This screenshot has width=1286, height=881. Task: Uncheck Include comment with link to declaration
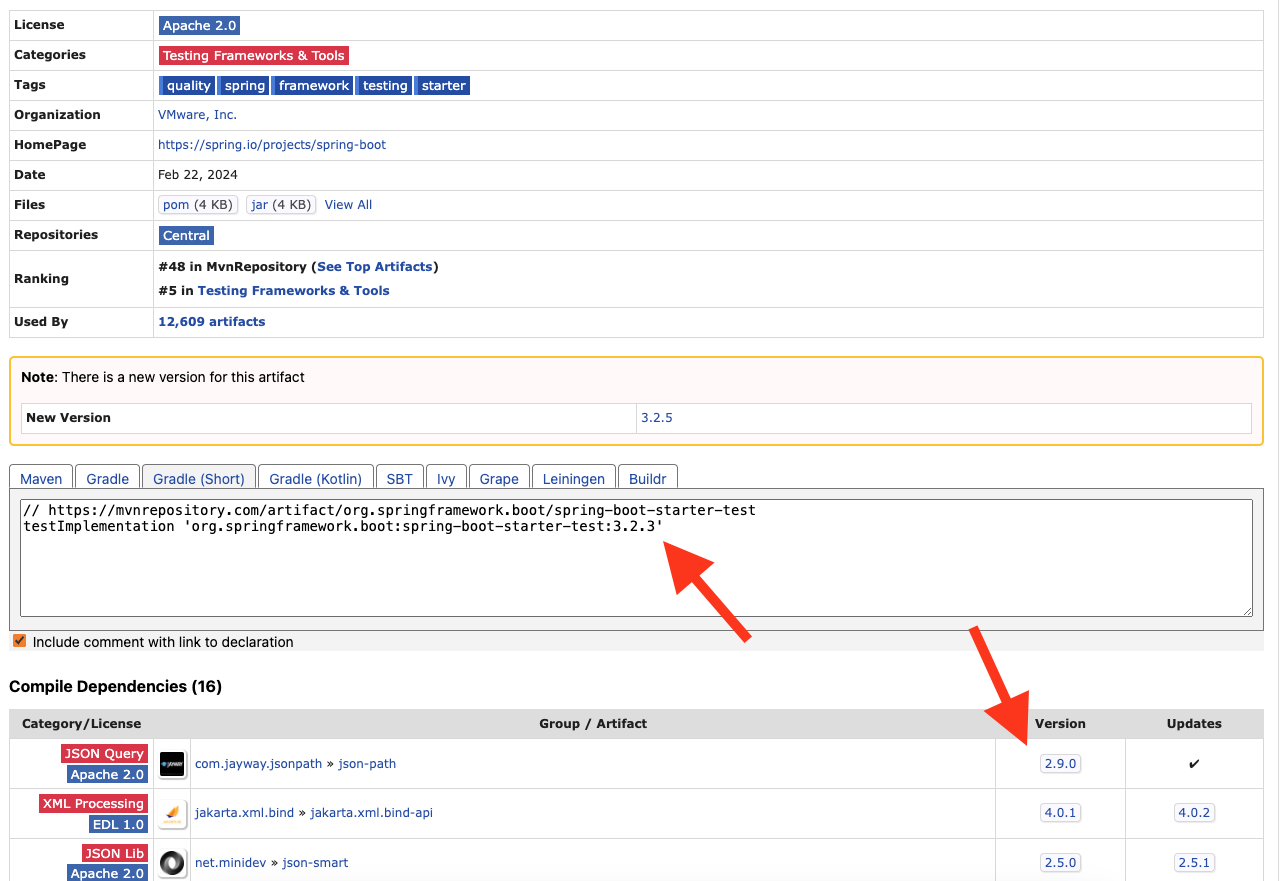click(x=19, y=641)
